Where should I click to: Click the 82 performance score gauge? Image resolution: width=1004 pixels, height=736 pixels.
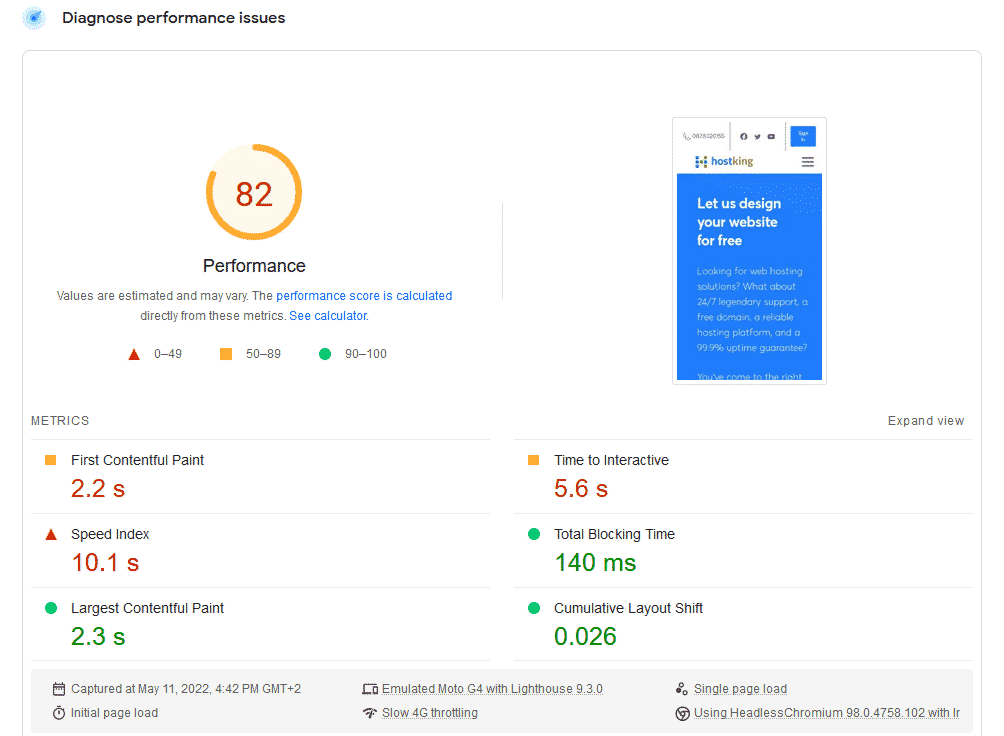(x=254, y=193)
